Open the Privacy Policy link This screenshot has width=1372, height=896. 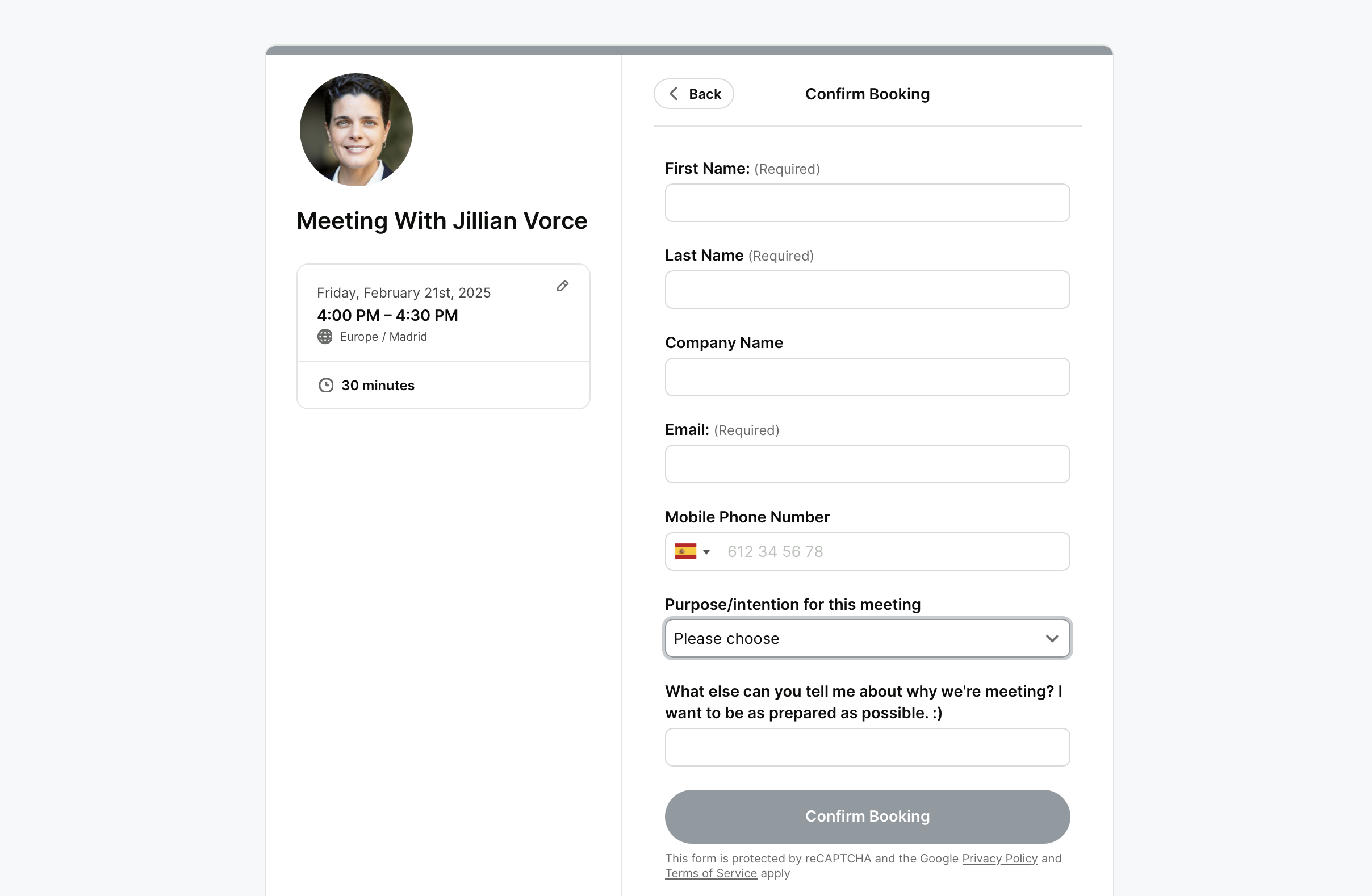click(x=999, y=858)
